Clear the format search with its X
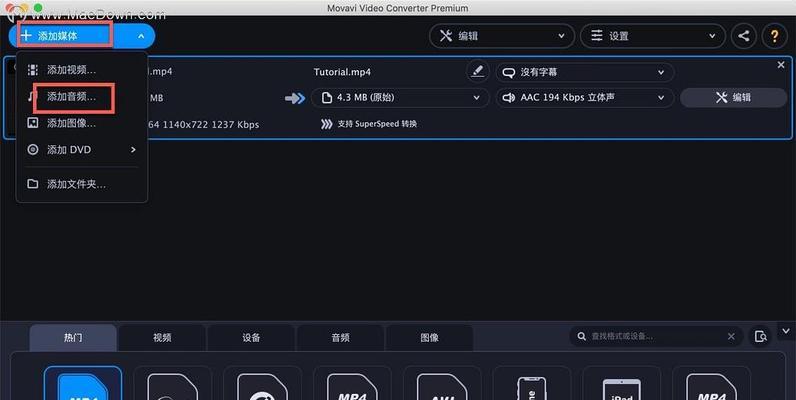The width and height of the screenshot is (796, 400). [x=731, y=337]
